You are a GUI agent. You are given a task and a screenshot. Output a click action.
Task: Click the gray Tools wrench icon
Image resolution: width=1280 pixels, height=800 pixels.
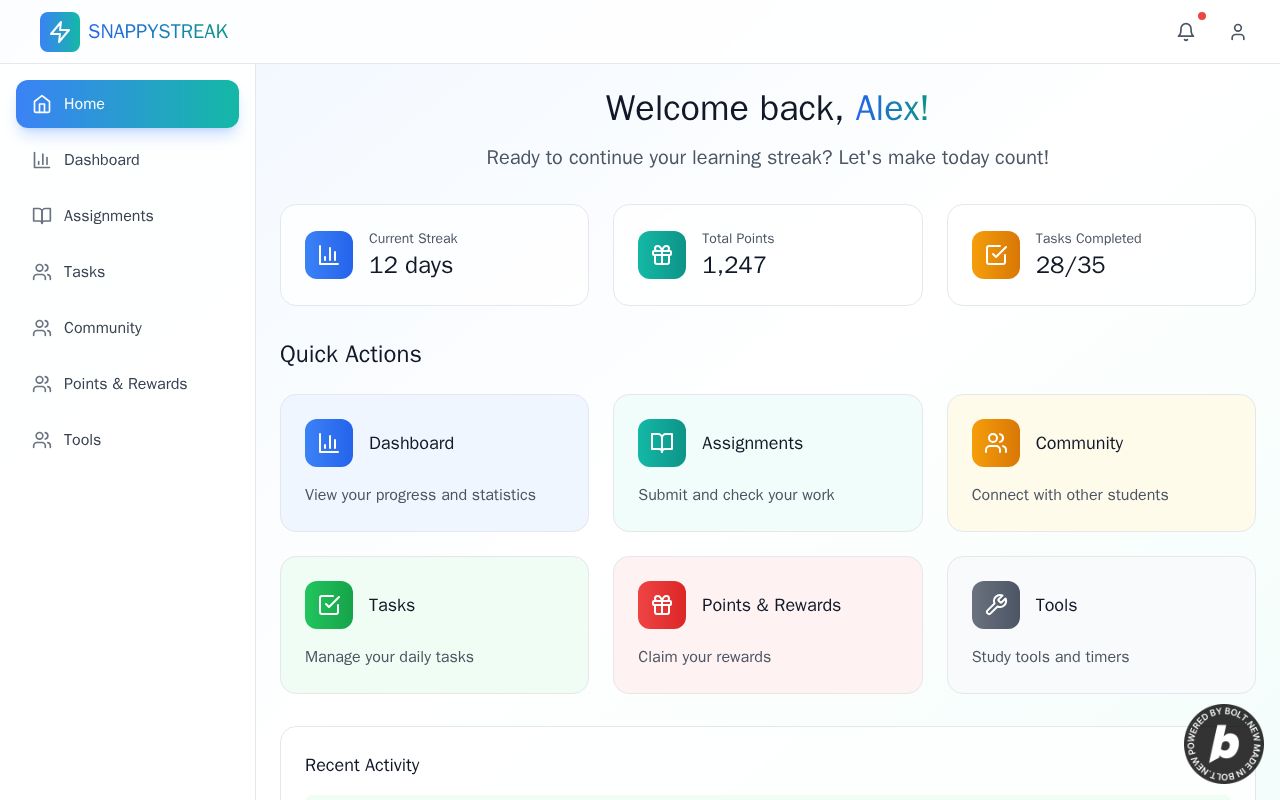pyautogui.click(x=996, y=605)
